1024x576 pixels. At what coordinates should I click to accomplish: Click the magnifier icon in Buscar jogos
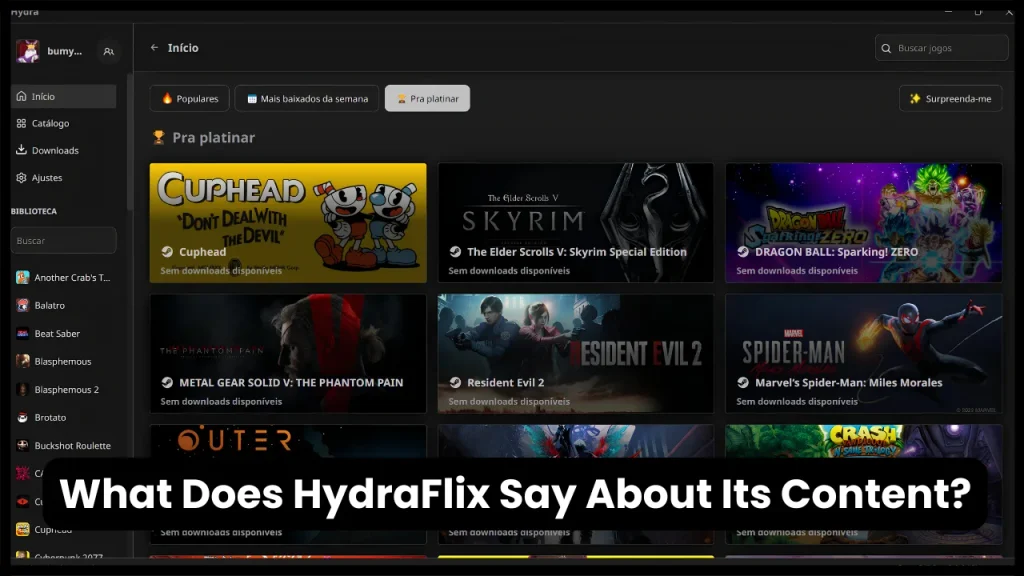pyautogui.click(x=886, y=48)
